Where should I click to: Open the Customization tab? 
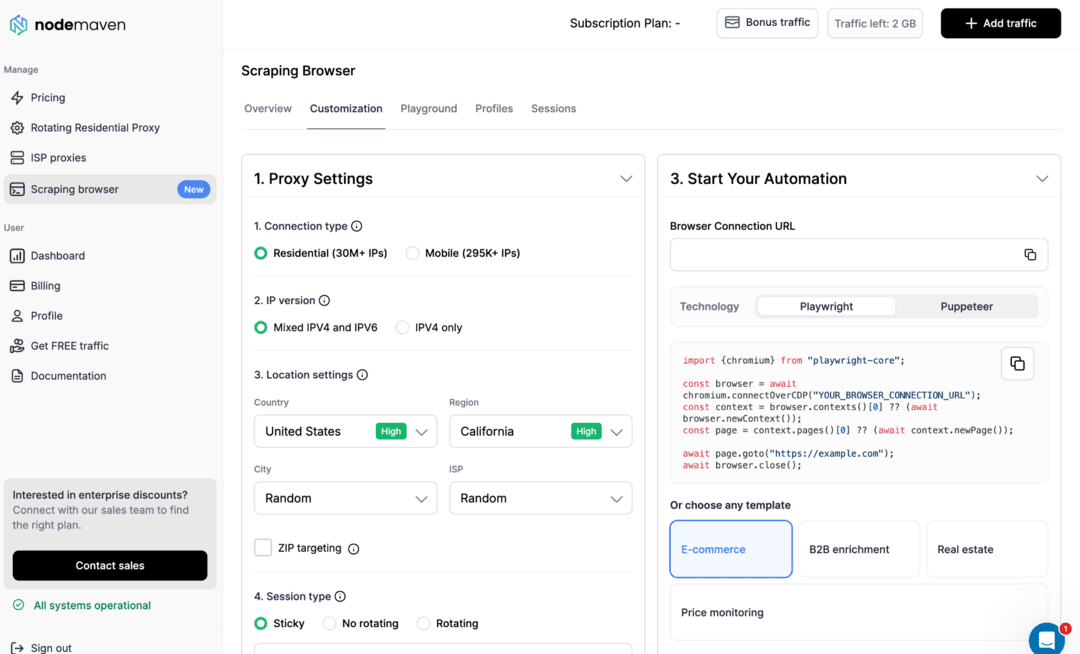pyautogui.click(x=346, y=109)
